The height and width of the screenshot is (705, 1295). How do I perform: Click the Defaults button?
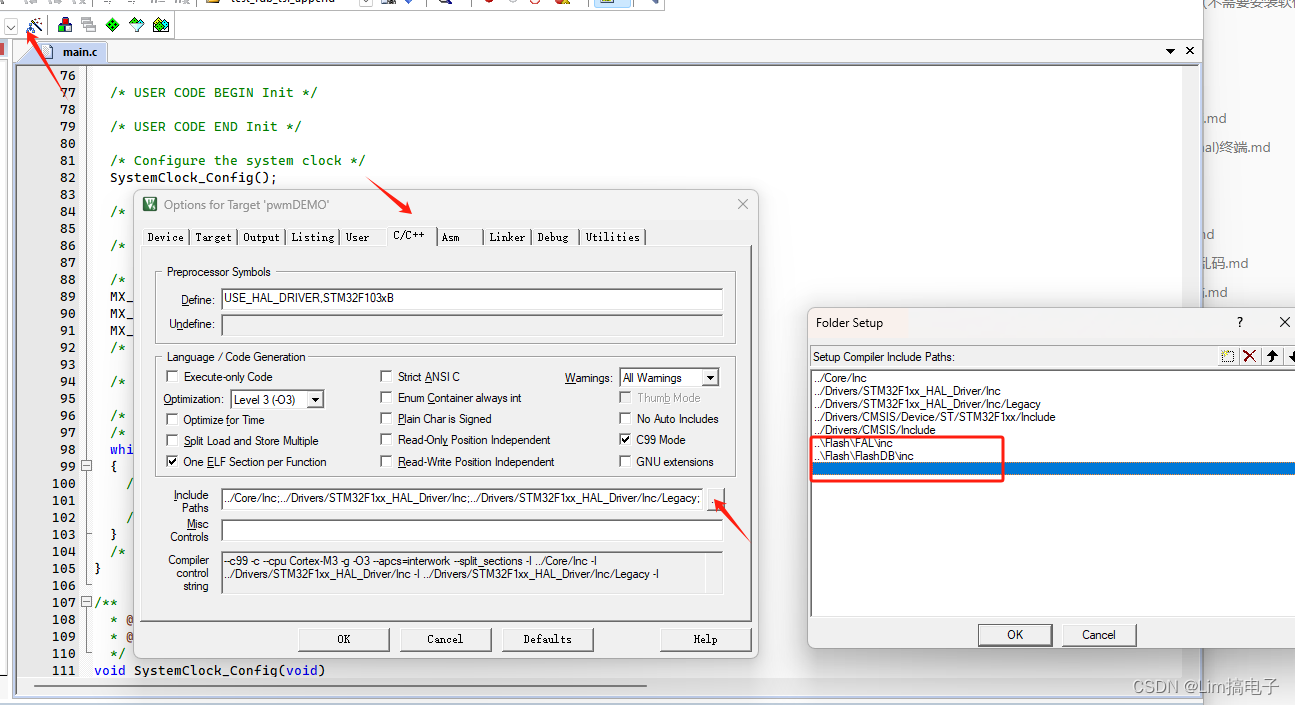click(546, 639)
